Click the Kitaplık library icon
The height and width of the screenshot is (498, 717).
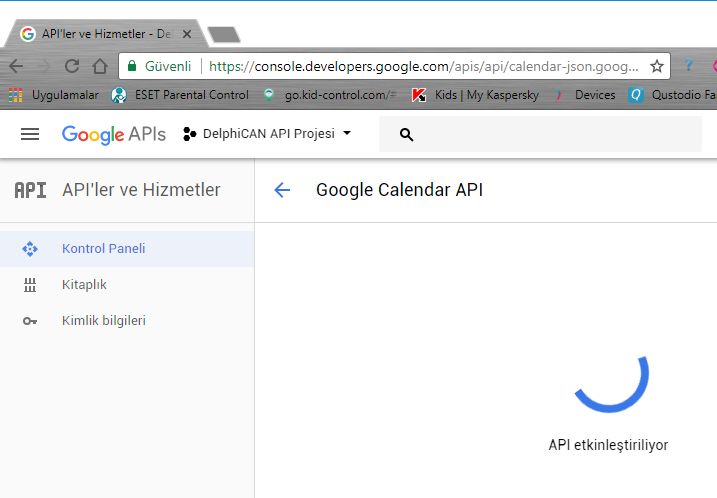[30, 285]
